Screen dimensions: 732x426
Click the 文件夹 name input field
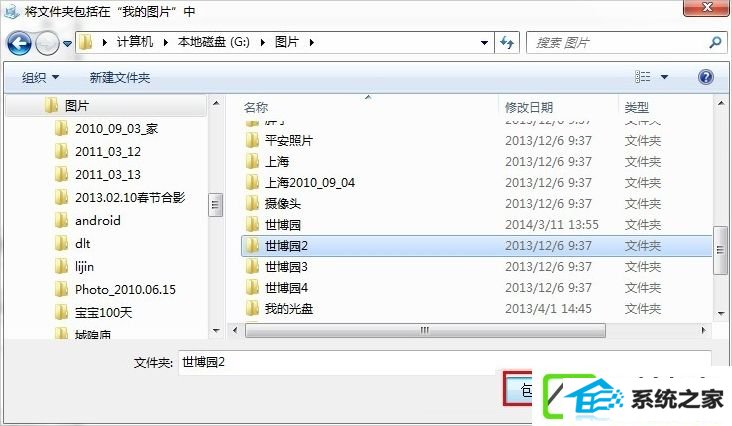(444, 362)
